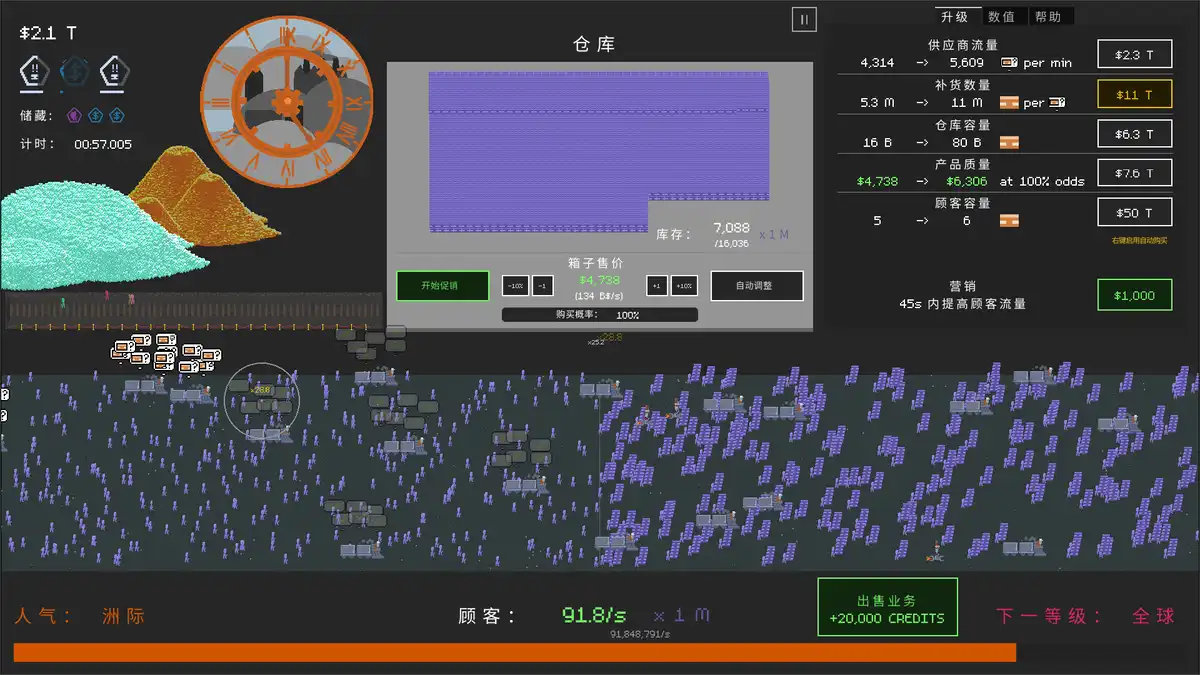The width and height of the screenshot is (1200, 675).
Task: Click the circled cart marked 28.8
Action: point(262,399)
